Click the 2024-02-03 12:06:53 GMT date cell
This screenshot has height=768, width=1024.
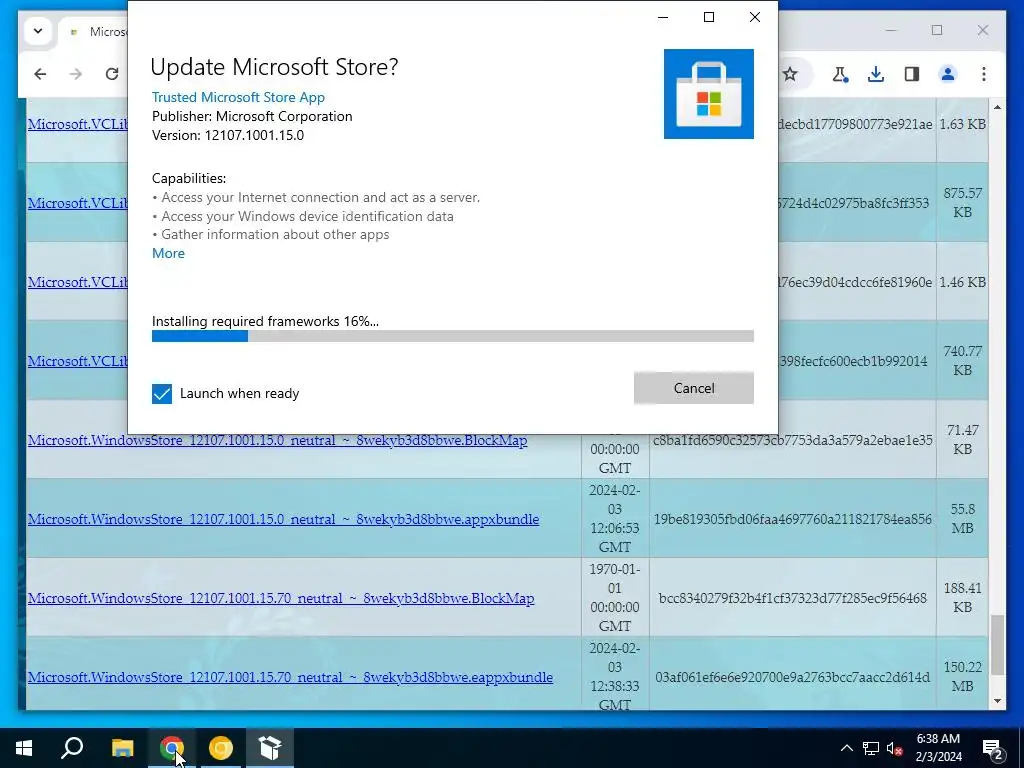click(615, 519)
